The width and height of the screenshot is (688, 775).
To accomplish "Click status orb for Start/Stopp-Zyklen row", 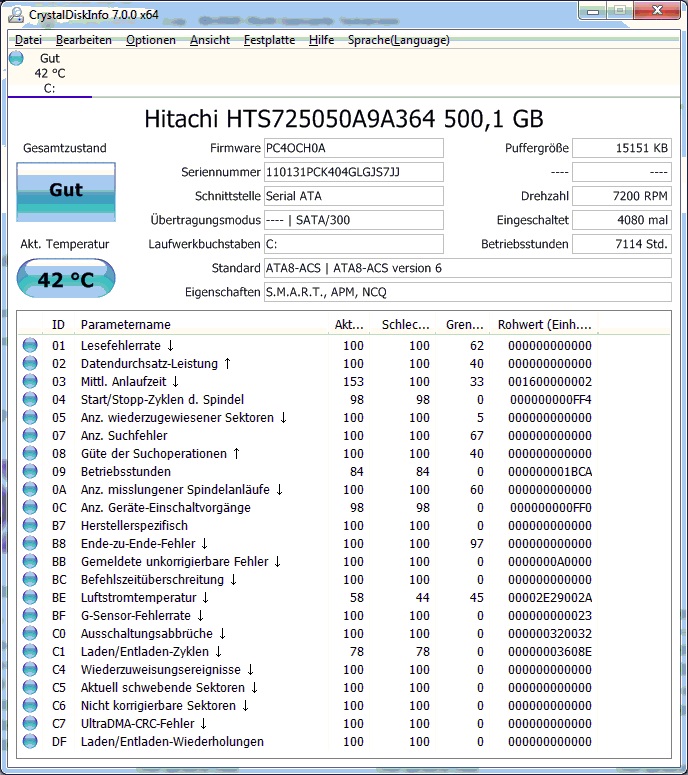I will click(x=30, y=399).
